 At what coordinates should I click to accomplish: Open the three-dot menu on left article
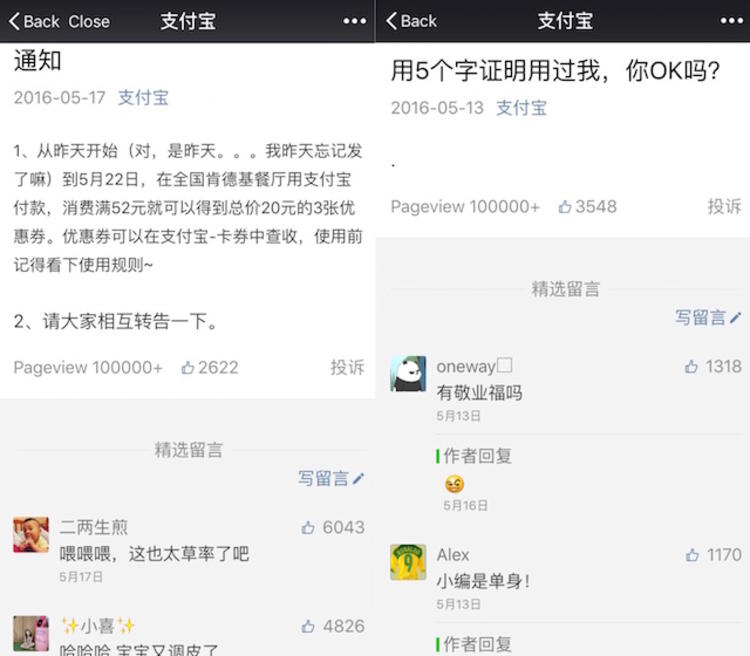(354, 21)
